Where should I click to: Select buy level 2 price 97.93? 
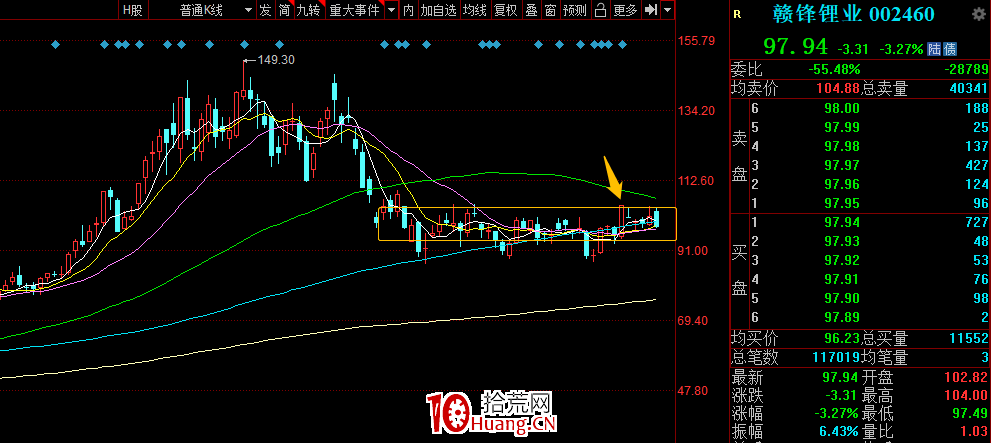[x=842, y=241]
